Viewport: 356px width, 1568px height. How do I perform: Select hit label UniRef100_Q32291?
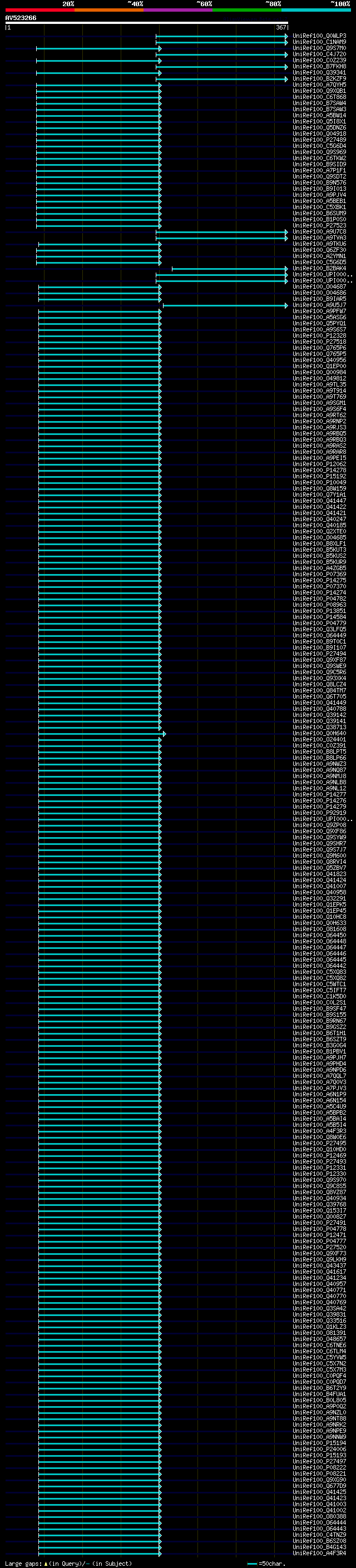(319, 899)
